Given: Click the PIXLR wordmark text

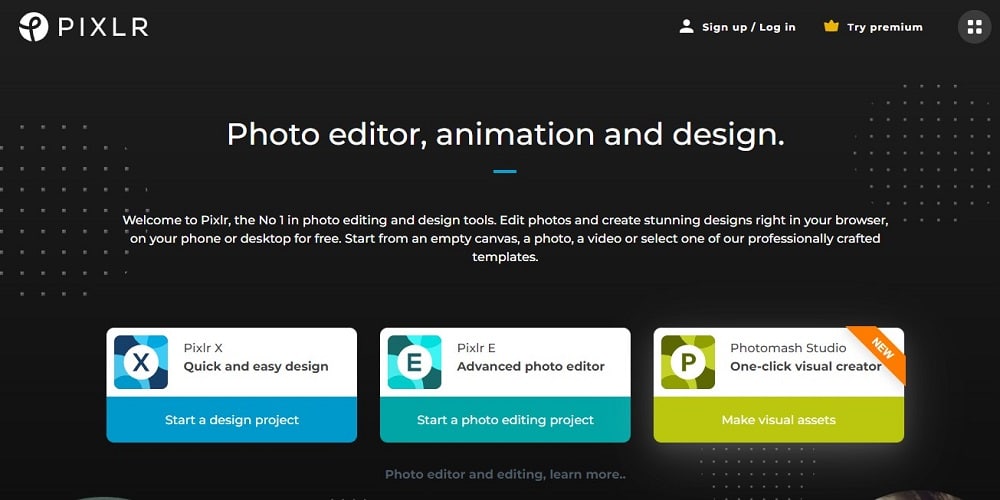Looking at the screenshot, I should [103, 27].
